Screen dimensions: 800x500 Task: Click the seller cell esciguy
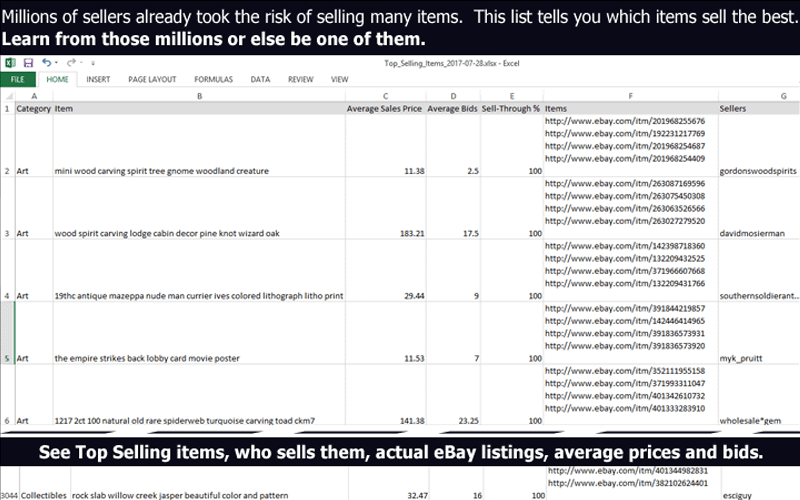click(760, 483)
